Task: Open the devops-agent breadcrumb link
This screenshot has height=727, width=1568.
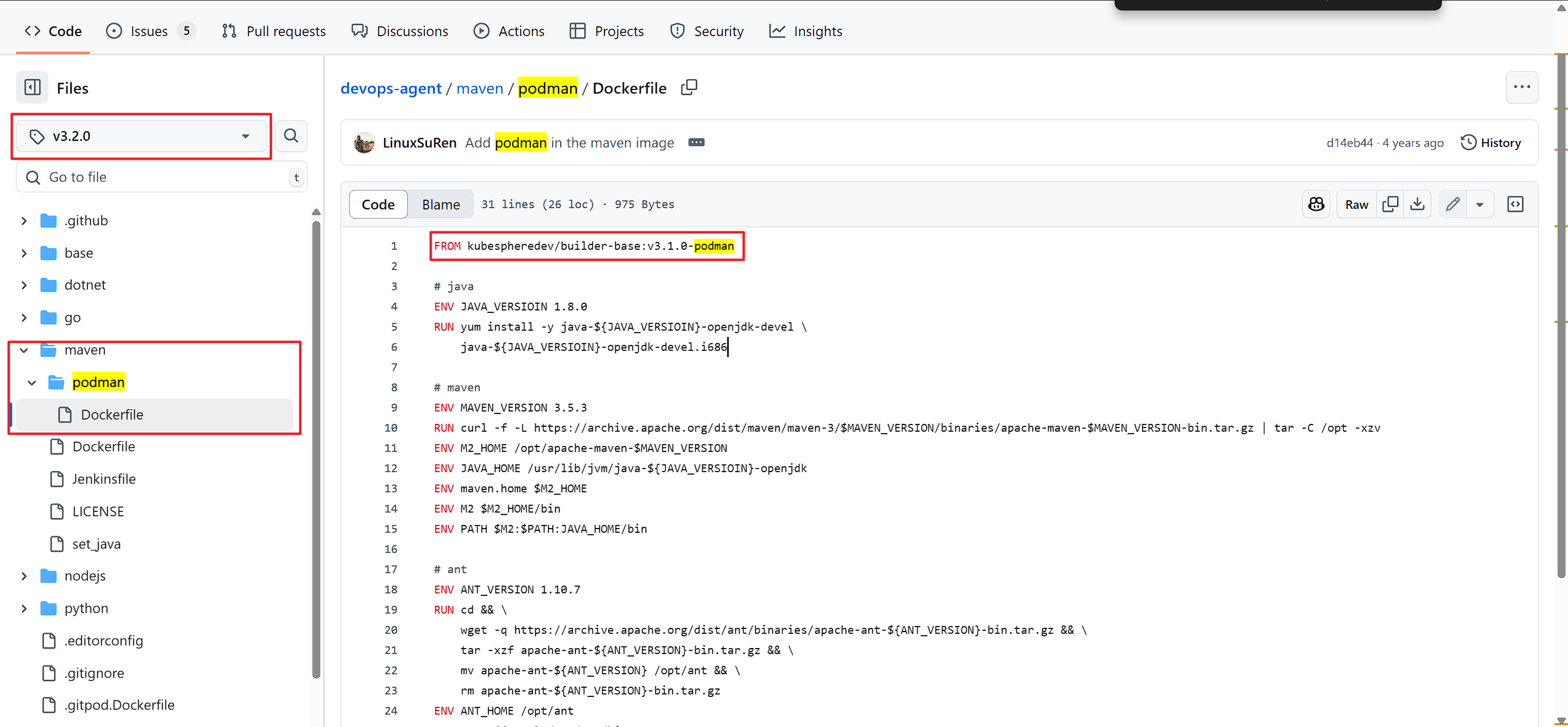Action: [x=391, y=88]
